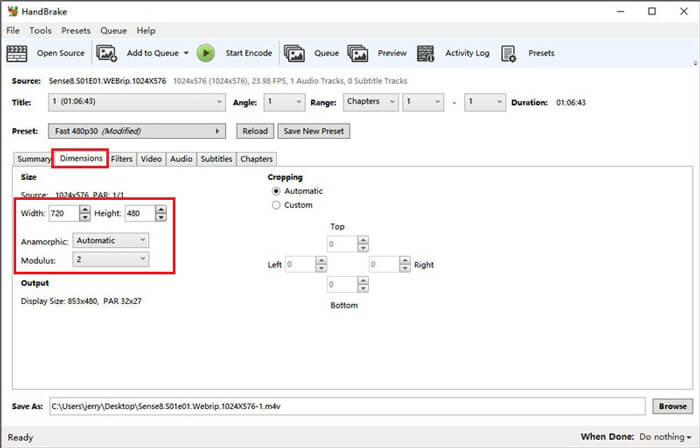The image size is (700, 448).
Task: Increase Width with the up stepper arrow
Action: click(x=85, y=209)
